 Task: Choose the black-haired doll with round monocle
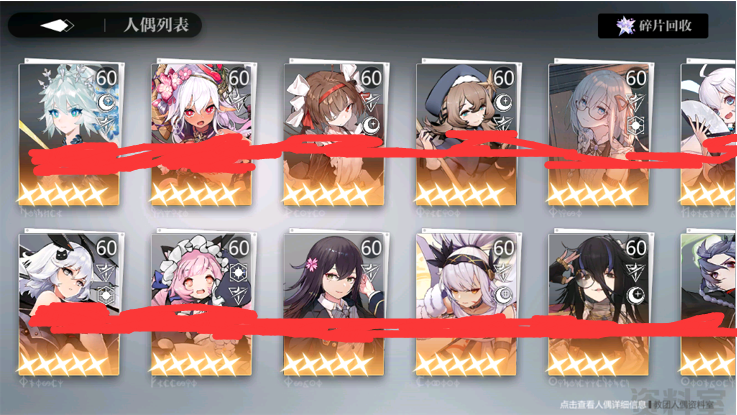pyautogui.click(x=599, y=305)
